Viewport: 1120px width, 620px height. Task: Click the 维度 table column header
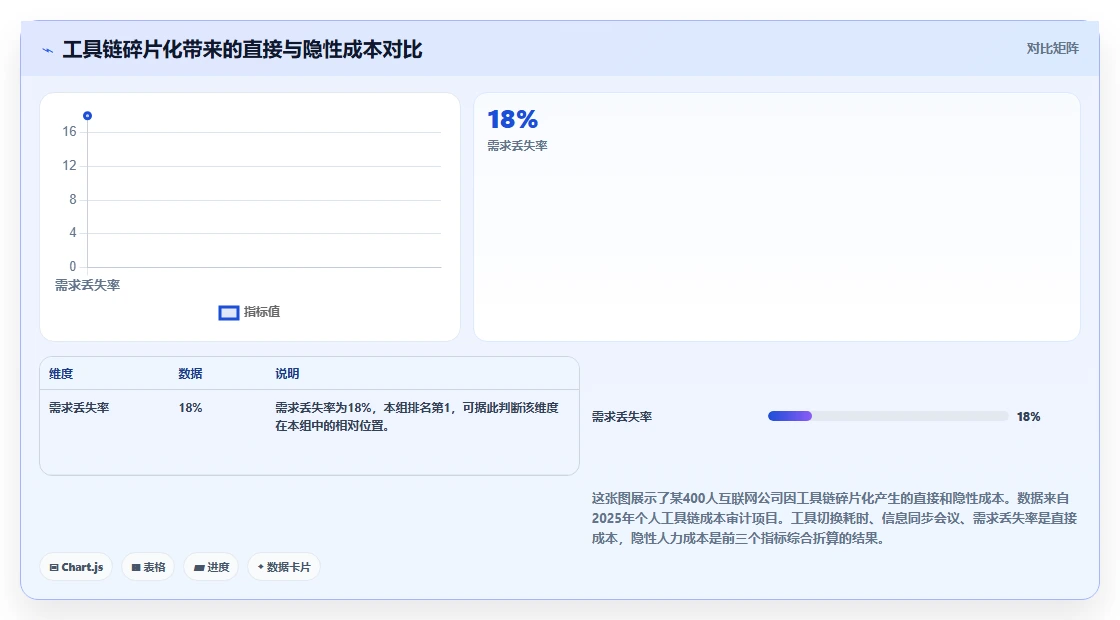pyautogui.click(x=61, y=374)
